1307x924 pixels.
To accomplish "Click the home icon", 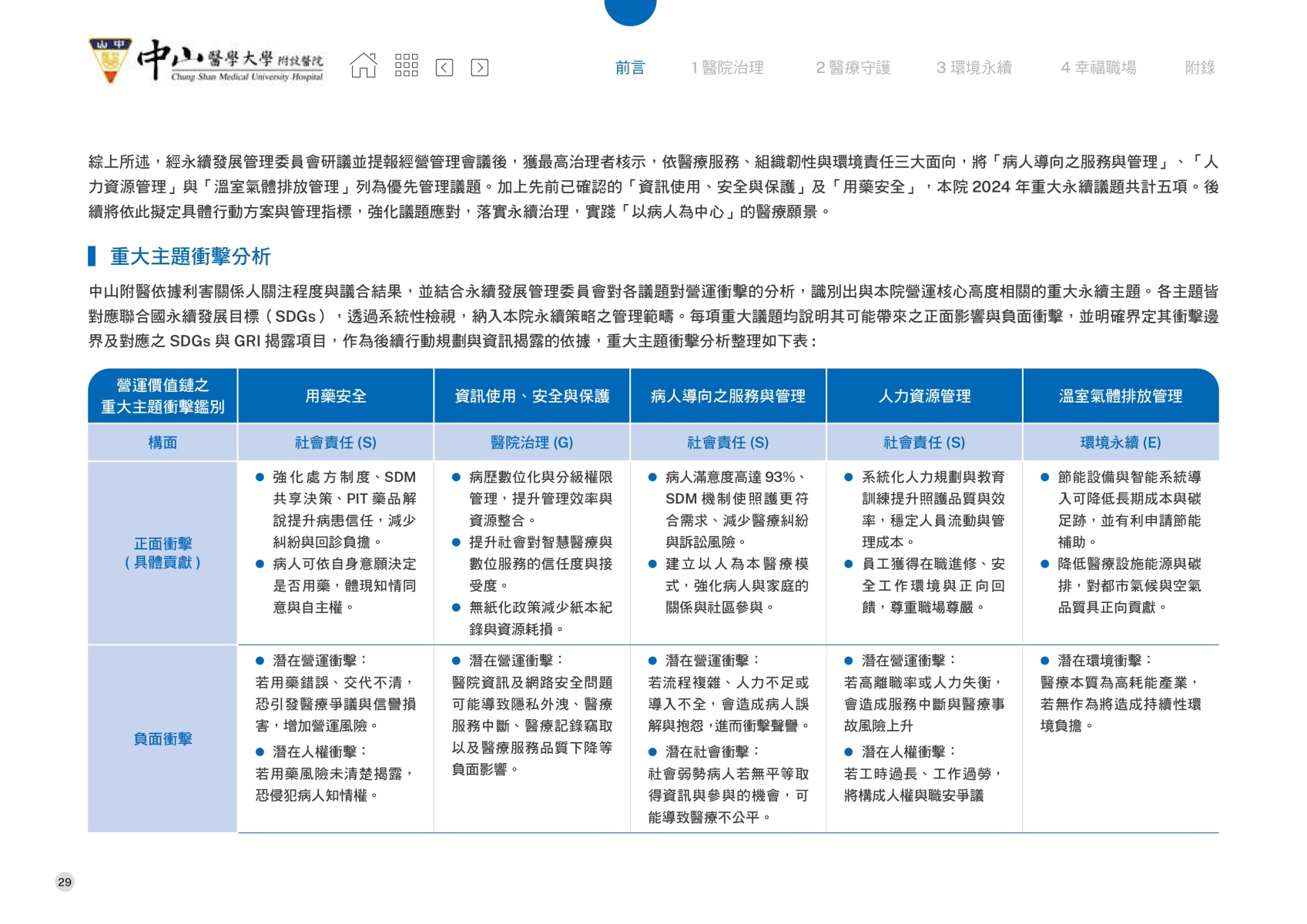I will pos(364,66).
